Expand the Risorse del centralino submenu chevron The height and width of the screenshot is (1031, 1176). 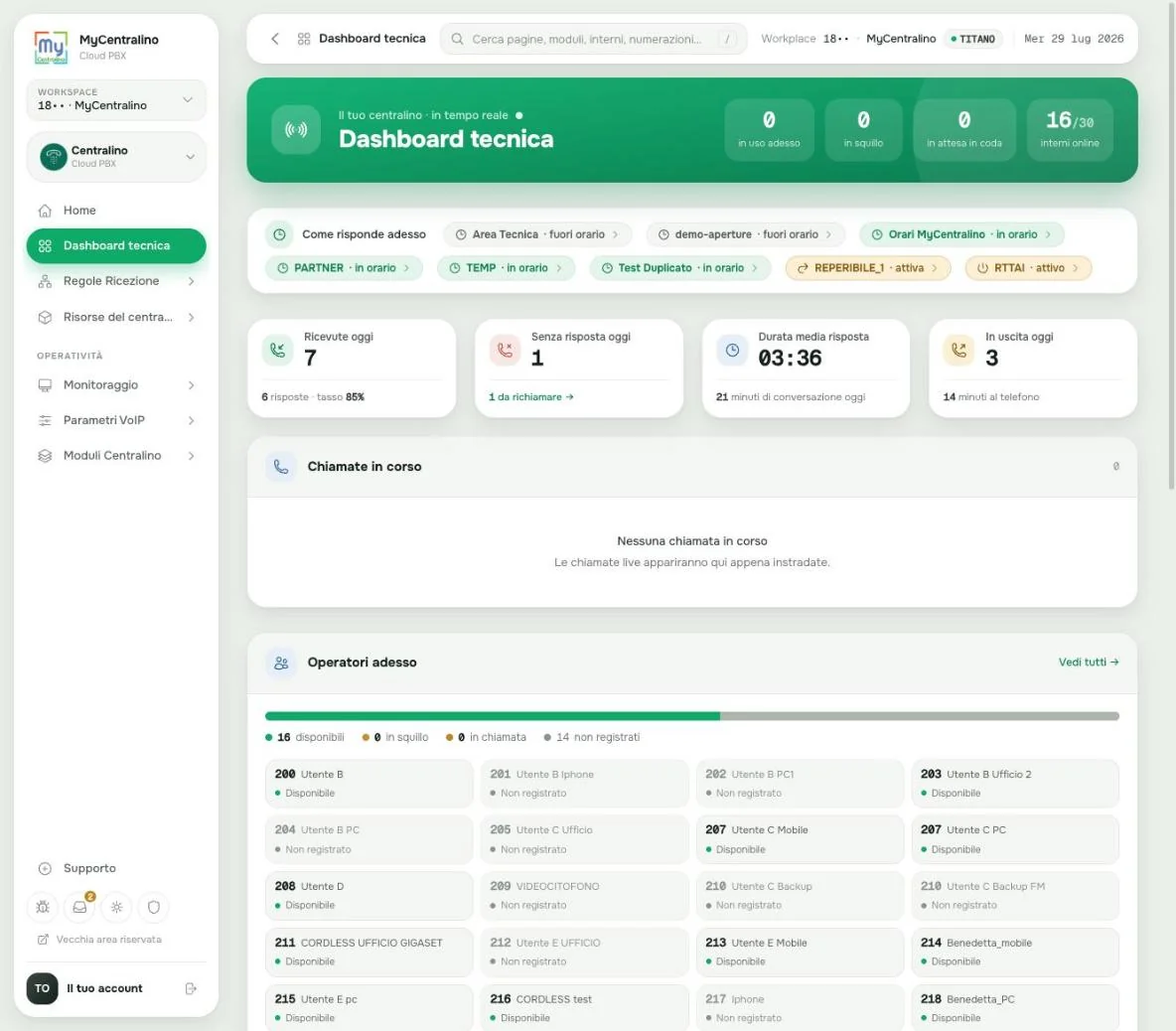pos(192,318)
